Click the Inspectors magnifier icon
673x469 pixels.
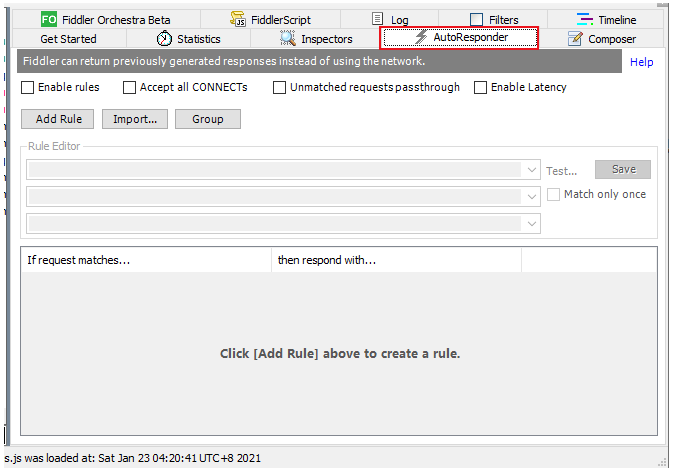coord(288,39)
